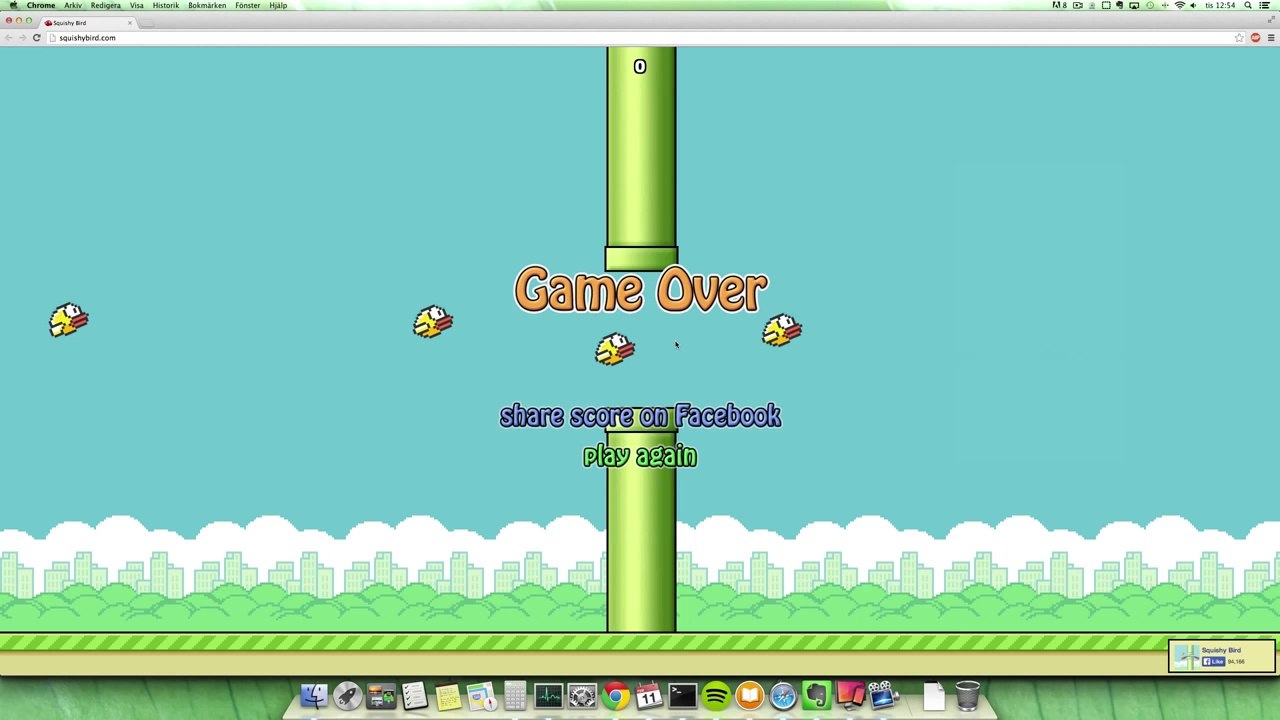Open the AirPlay display menu

[x=1134, y=5]
